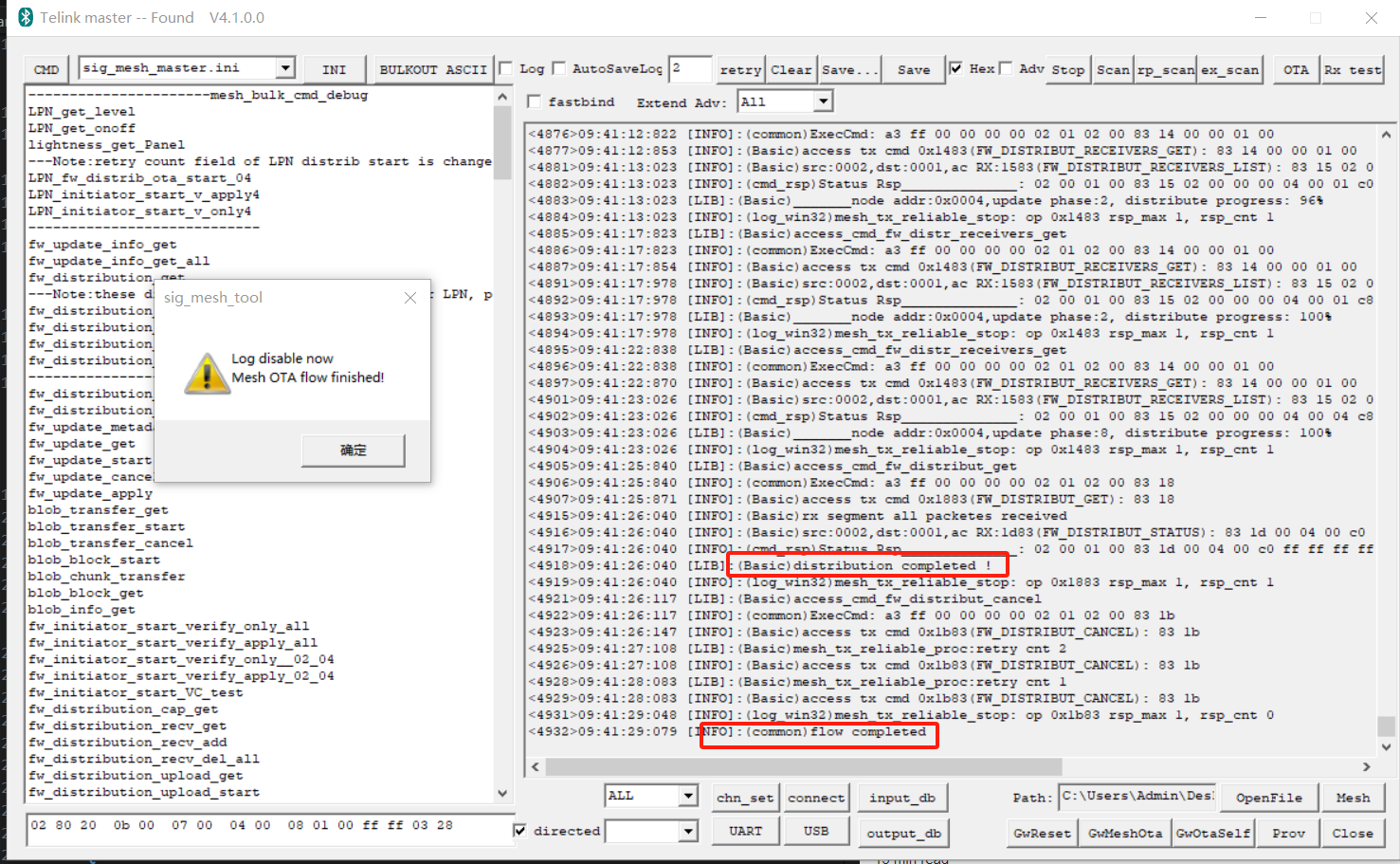Click the Stop button
1400x864 pixels.
tap(1068, 69)
